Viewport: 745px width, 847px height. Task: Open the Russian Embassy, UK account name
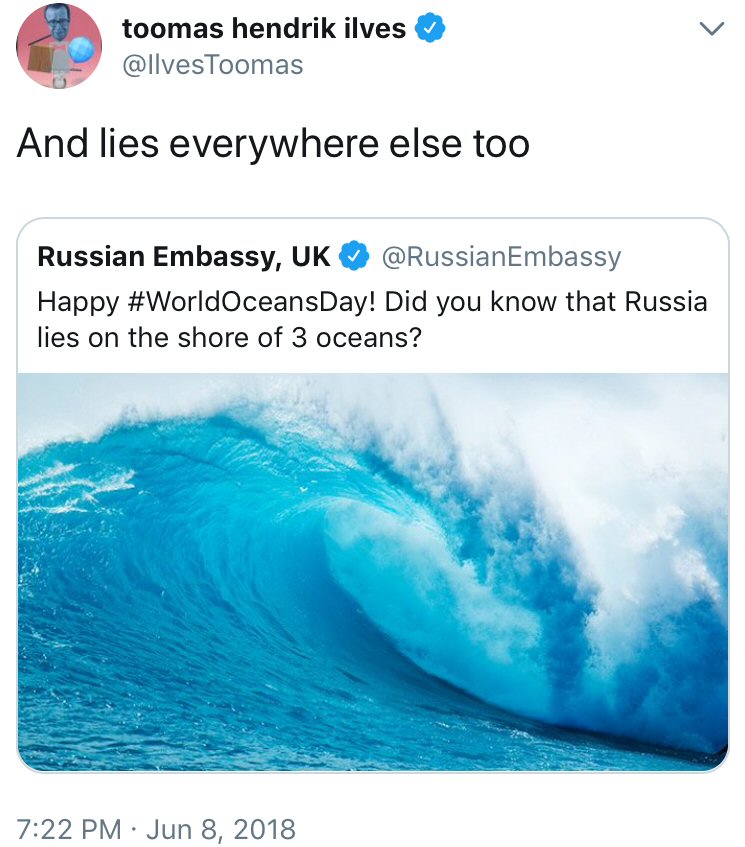pos(183,257)
